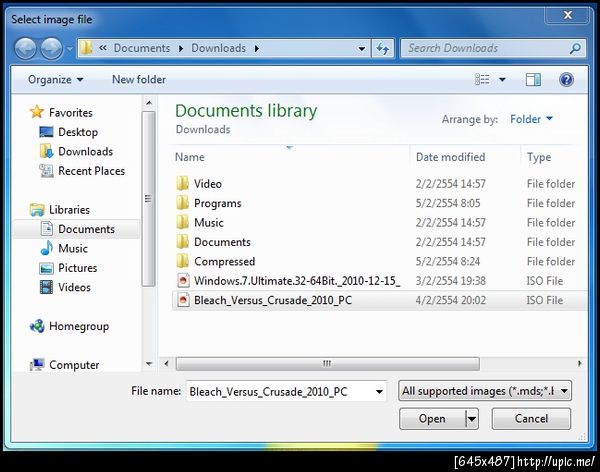The width and height of the screenshot is (600, 472).
Task: Click the Cancel button
Action: (x=531, y=419)
